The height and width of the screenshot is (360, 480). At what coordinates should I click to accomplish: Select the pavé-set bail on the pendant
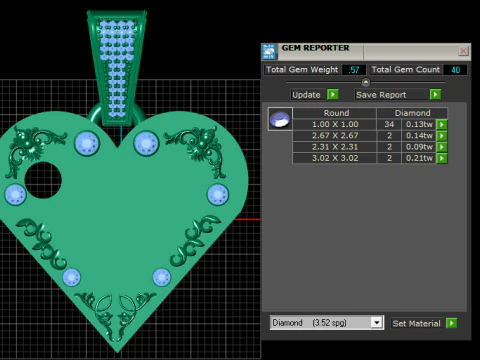coord(117,67)
